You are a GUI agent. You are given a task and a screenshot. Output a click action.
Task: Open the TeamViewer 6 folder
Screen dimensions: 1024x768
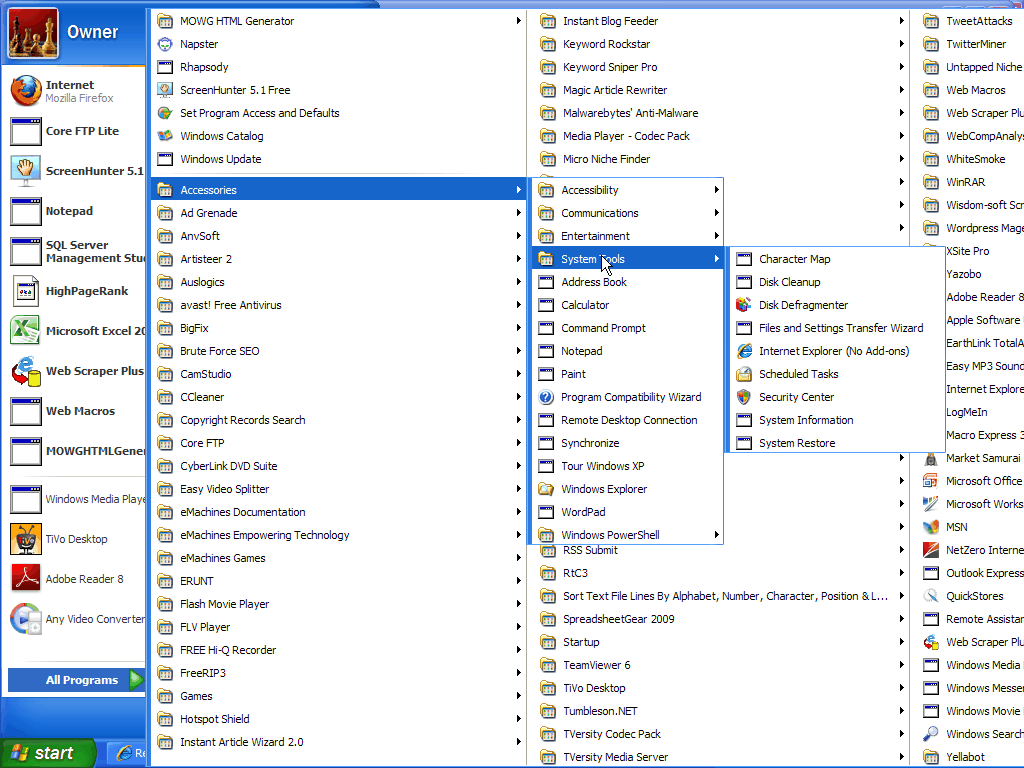(722, 665)
